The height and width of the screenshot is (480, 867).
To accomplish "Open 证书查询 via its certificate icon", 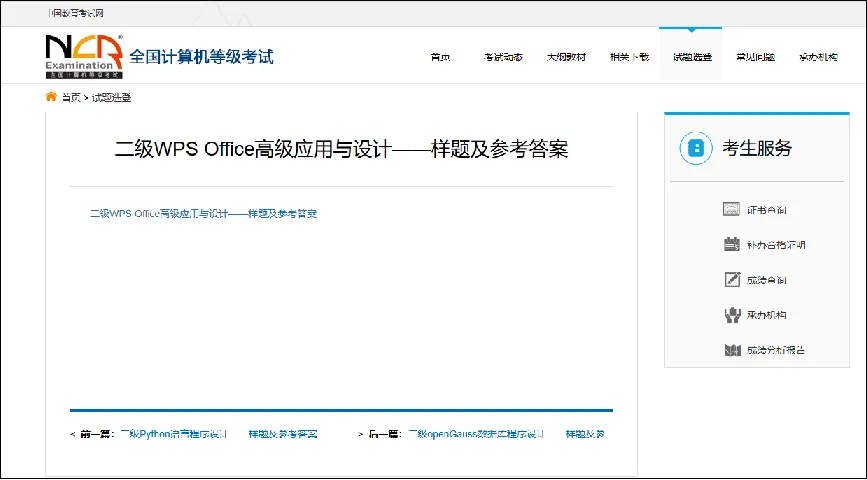I will [732, 210].
